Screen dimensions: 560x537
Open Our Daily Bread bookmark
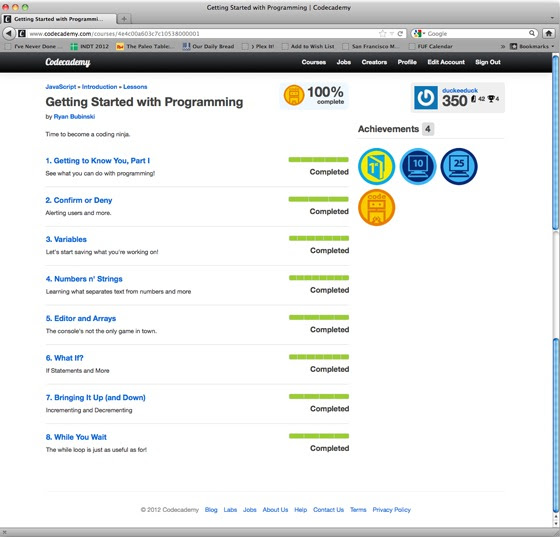208,46
